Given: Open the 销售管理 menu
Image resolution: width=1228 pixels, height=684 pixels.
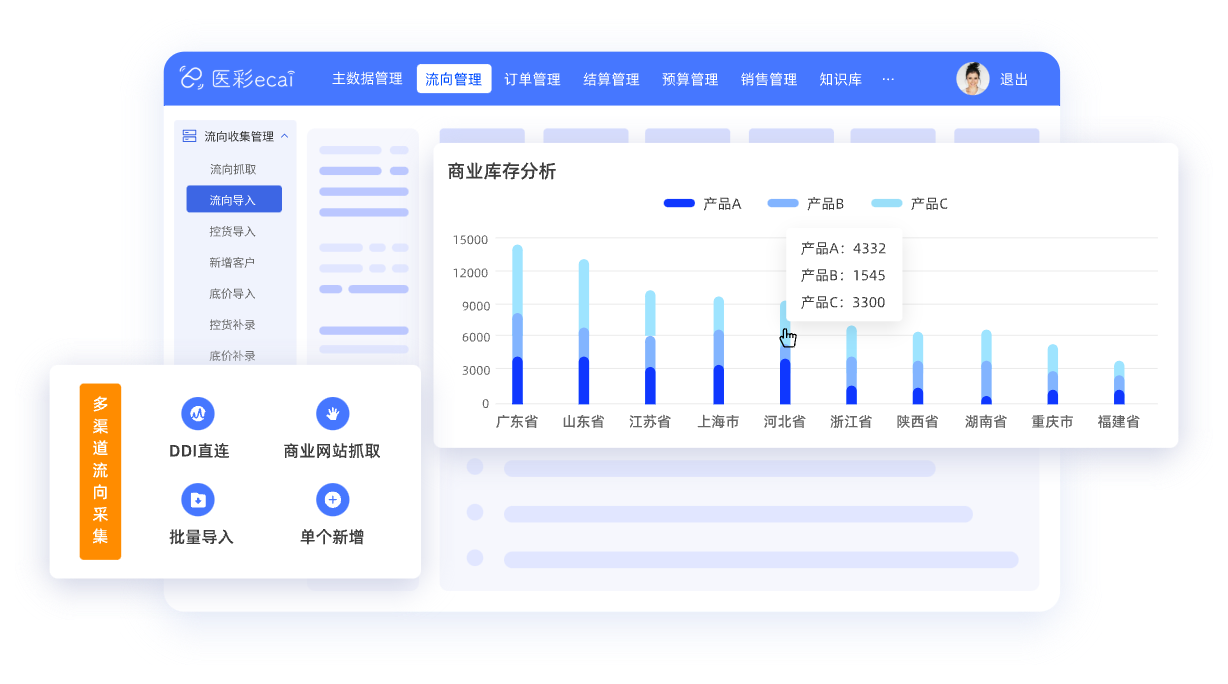Looking at the screenshot, I should tap(769, 79).
